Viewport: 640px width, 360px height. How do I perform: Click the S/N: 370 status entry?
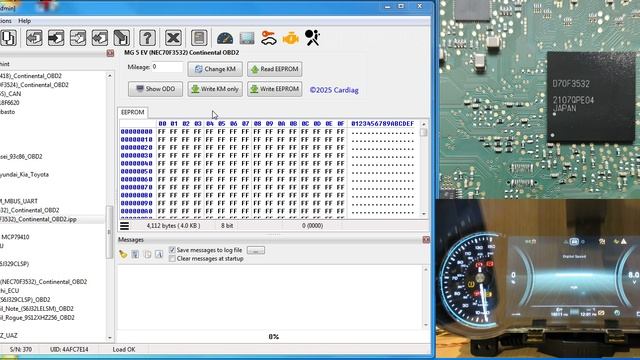[x=21, y=349]
